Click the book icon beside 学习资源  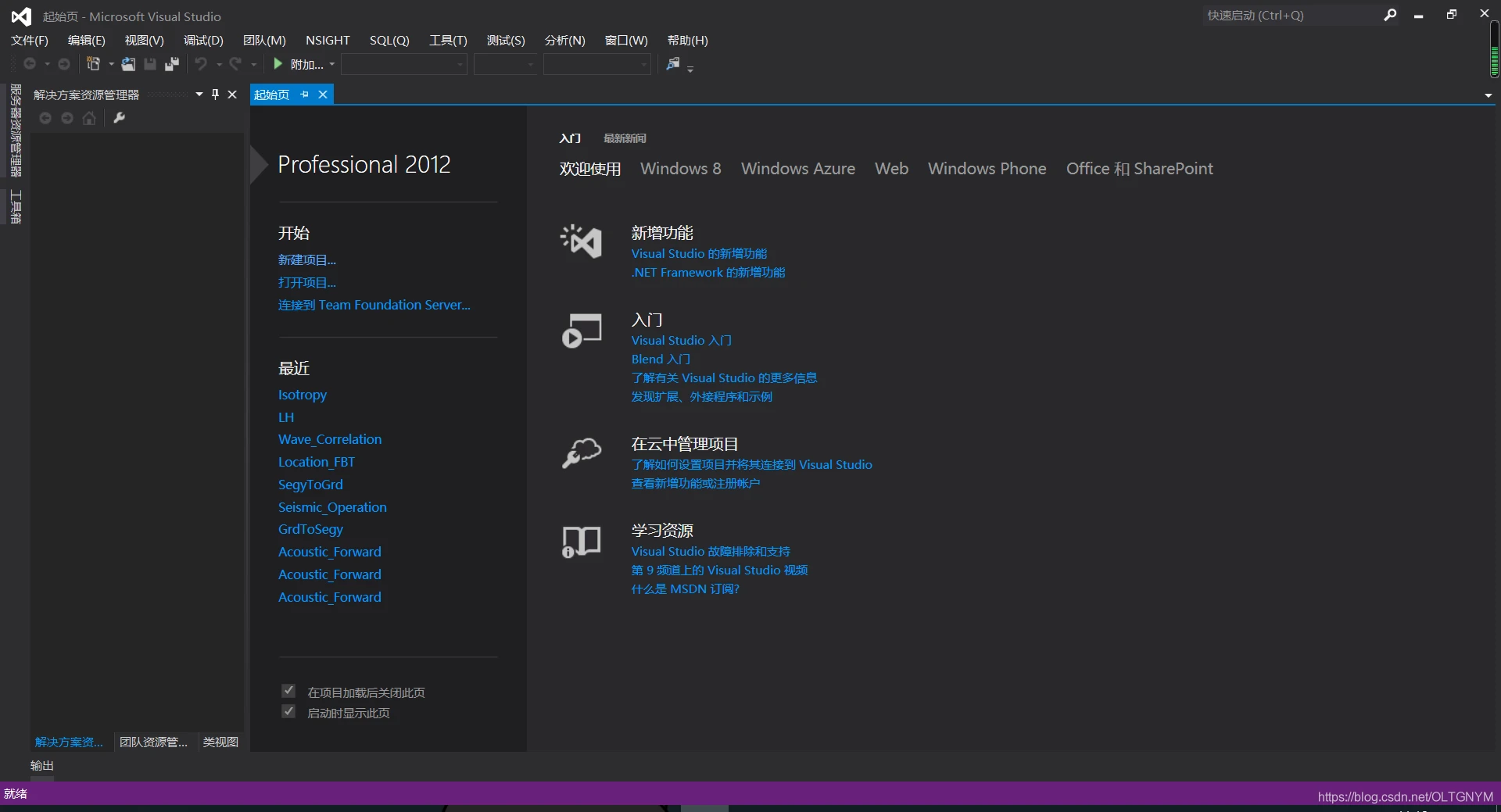581,541
